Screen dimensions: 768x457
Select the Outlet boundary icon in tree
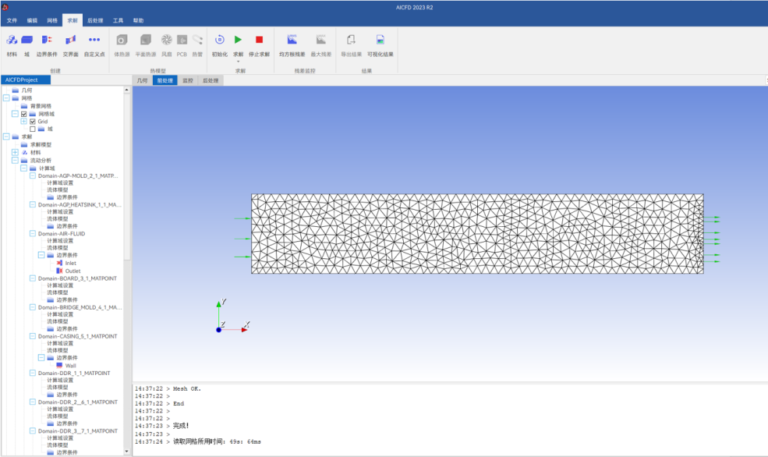[x=59, y=271]
